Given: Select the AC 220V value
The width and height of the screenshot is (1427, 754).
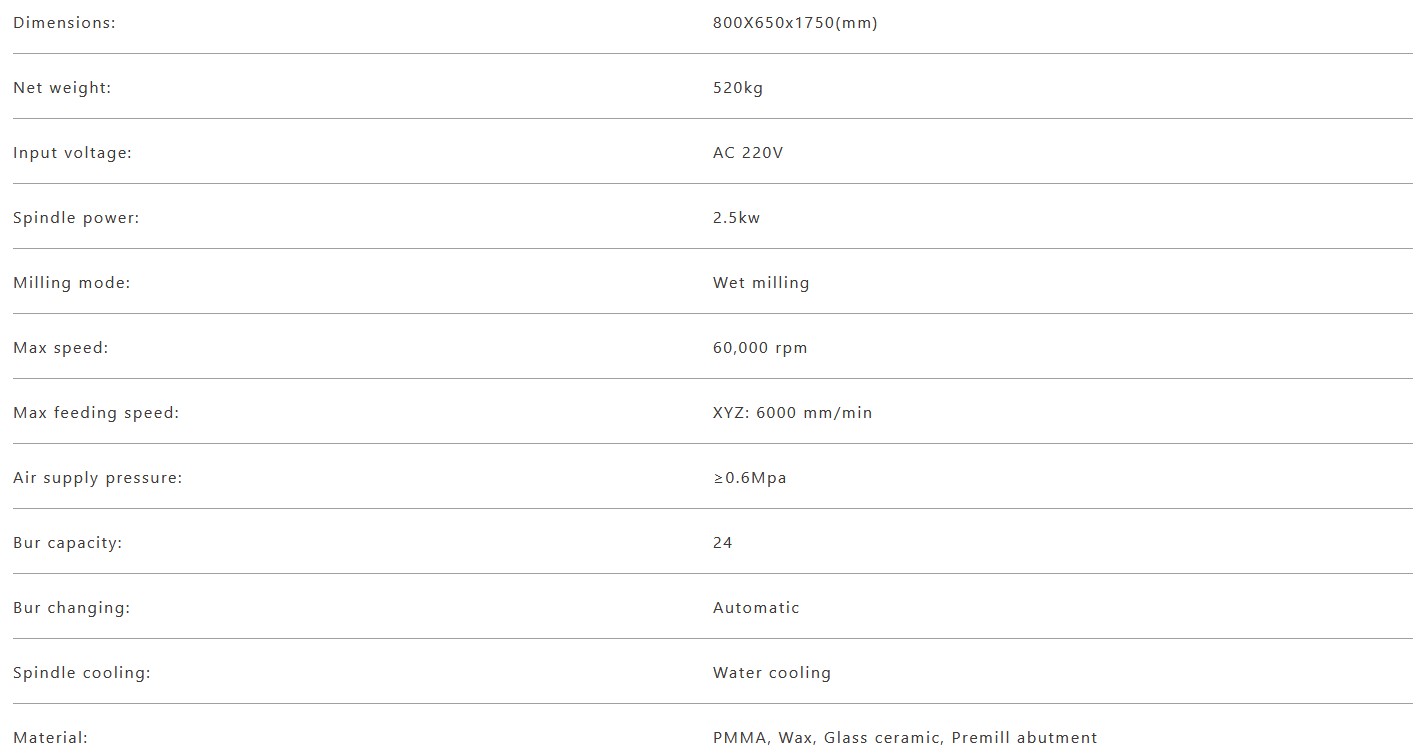Looking at the screenshot, I should 748,153.
